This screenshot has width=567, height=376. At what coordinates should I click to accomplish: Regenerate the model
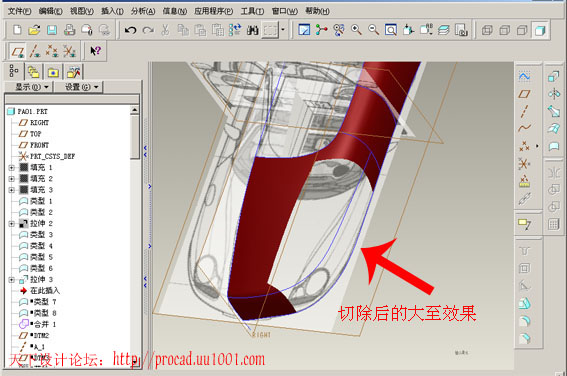click(235, 30)
